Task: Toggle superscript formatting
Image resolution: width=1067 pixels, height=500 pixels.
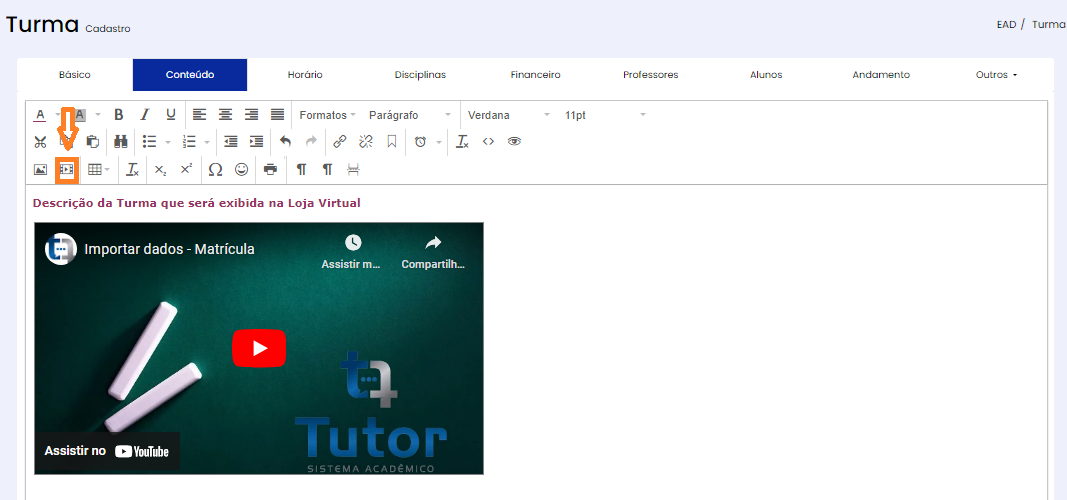Action: click(186, 169)
